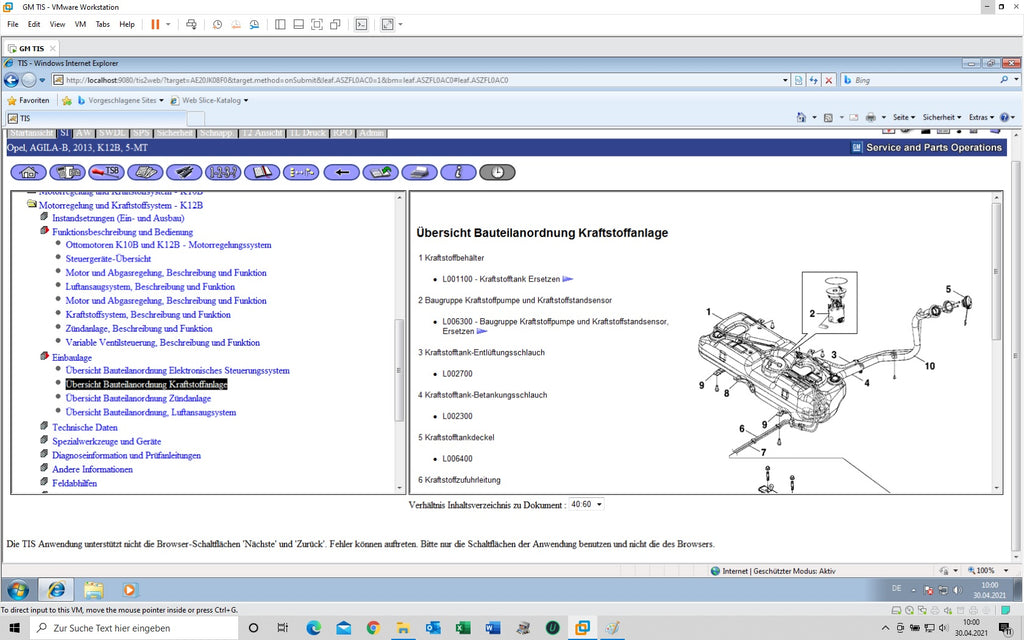Open Diagnoseinformation und Prüfanleitungen link
Image resolution: width=1024 pixels, height=640 pixels.
(x=126, y=455)
